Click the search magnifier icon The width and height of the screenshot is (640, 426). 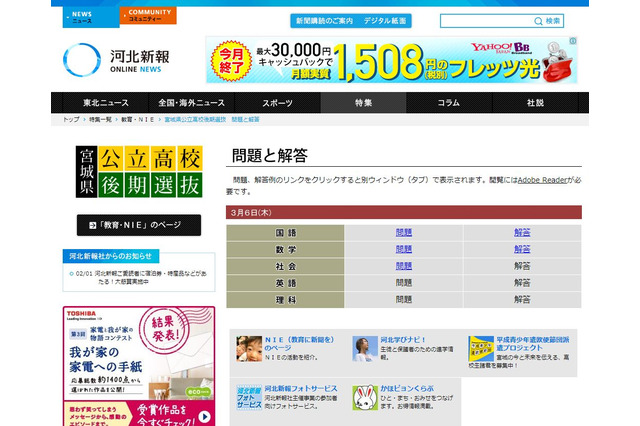point(538,21)
